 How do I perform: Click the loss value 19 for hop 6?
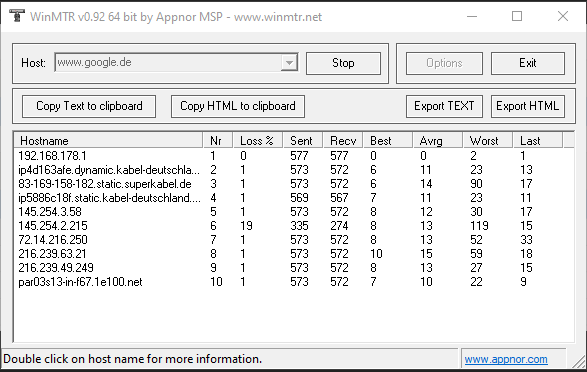click(246, 226)
